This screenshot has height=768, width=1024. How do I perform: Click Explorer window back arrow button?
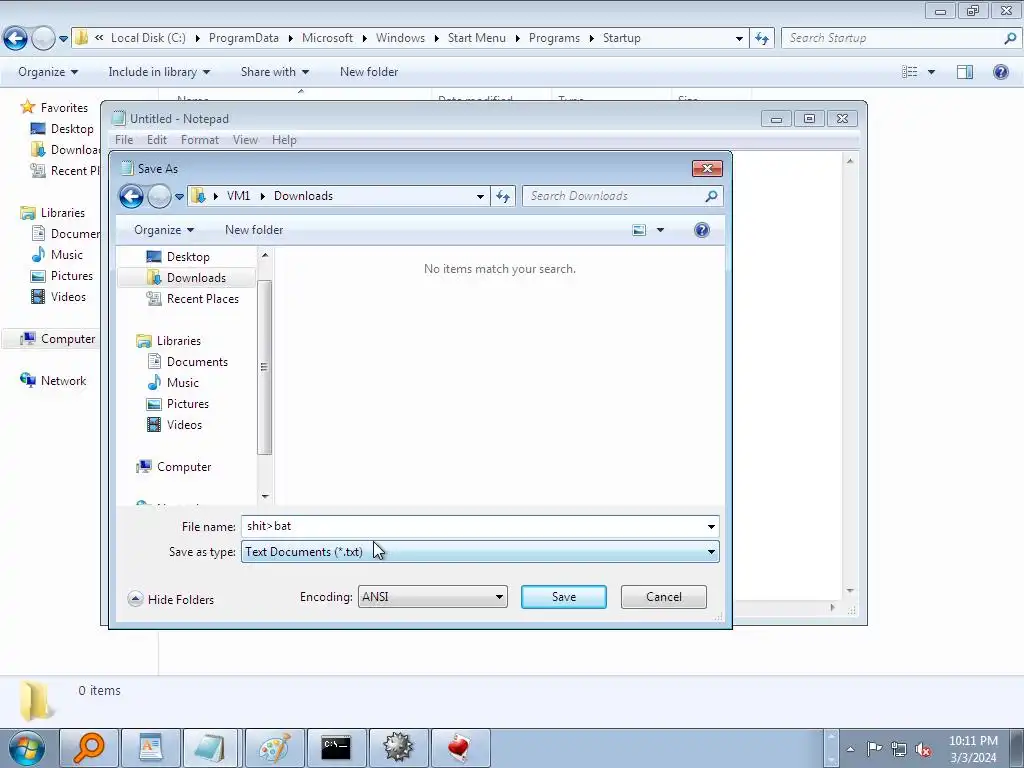15,38
